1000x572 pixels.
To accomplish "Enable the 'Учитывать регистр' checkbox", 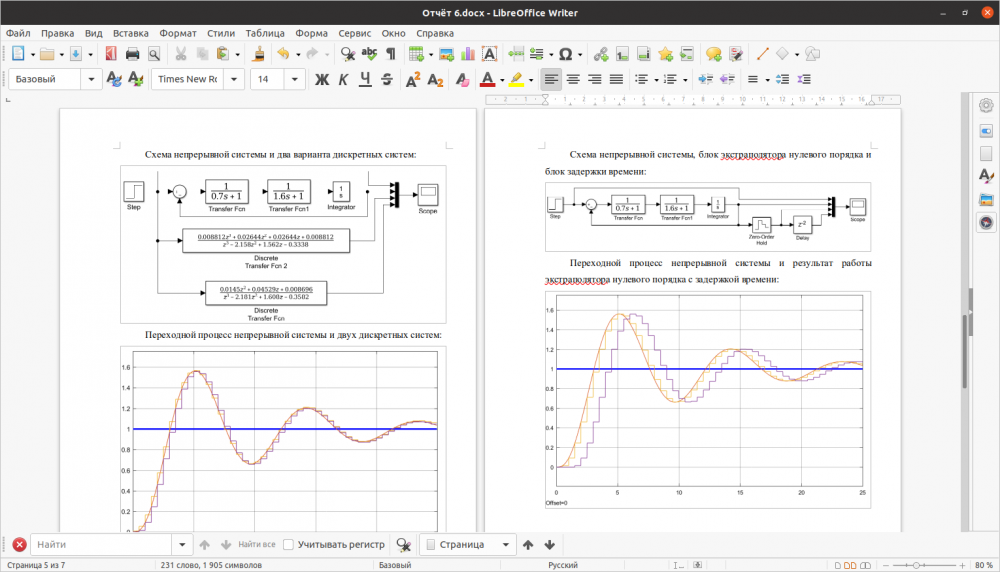I will pos(289,545).
